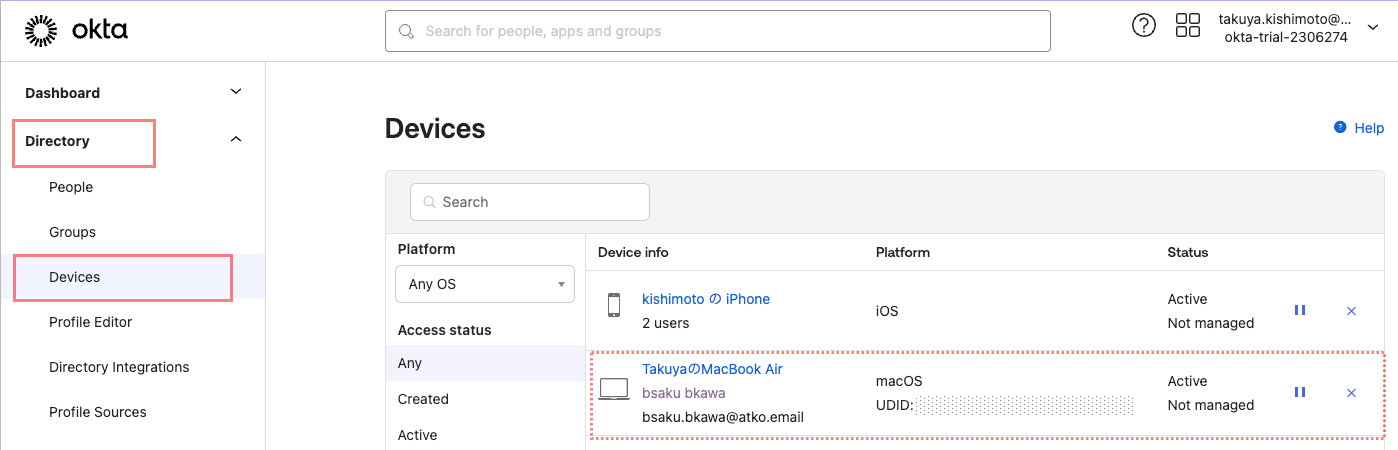Open the apps grid icon

[1187, 26]
